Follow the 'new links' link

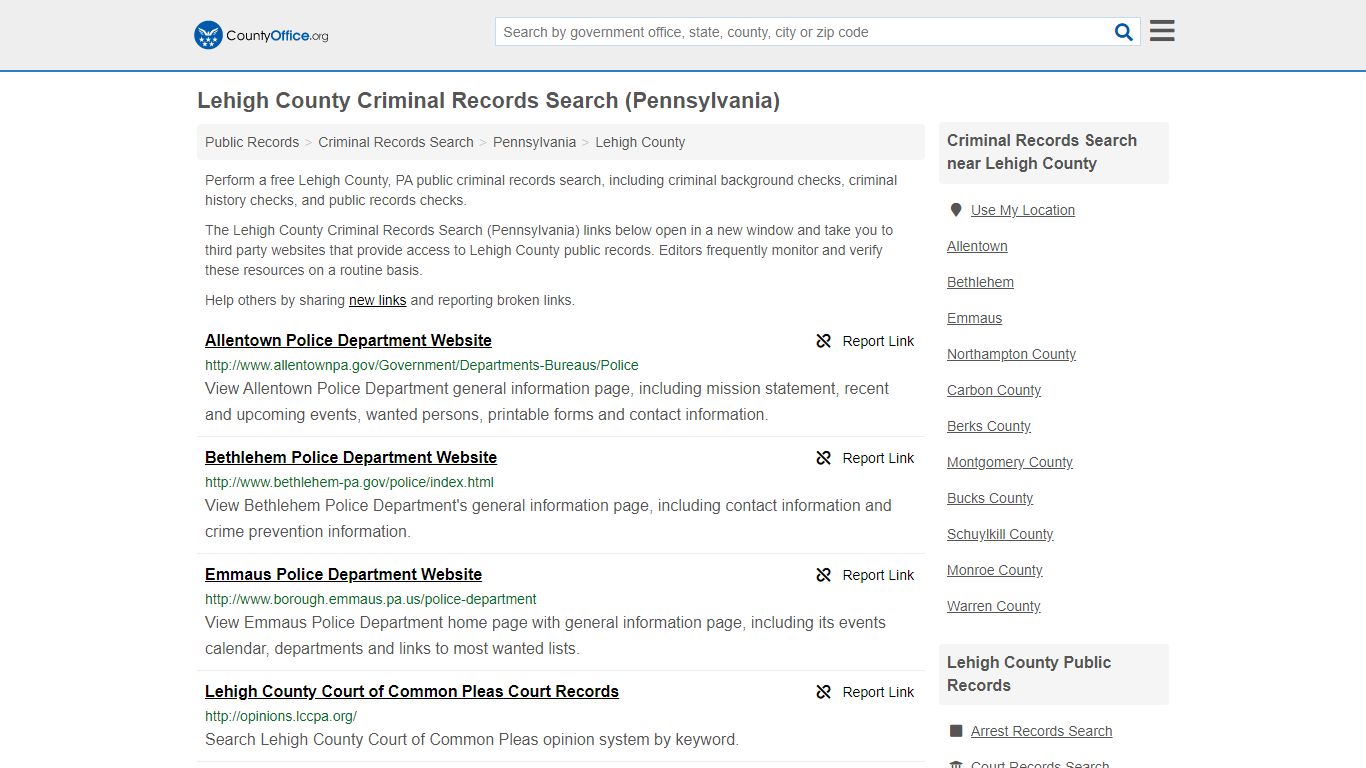coord(378,300)
